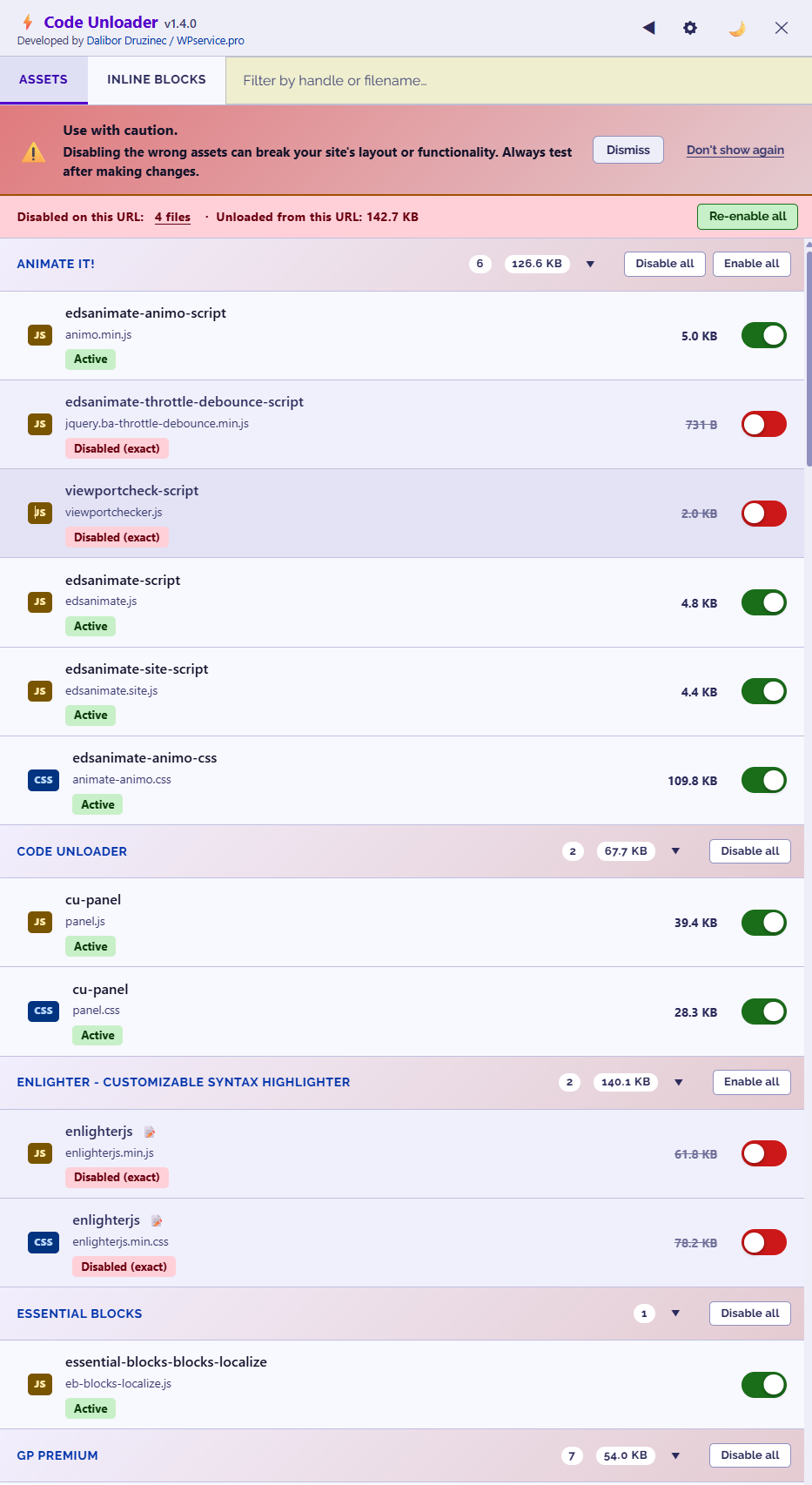
Task: Focus the filter by handle input field
Action: (x=518, y=81)
